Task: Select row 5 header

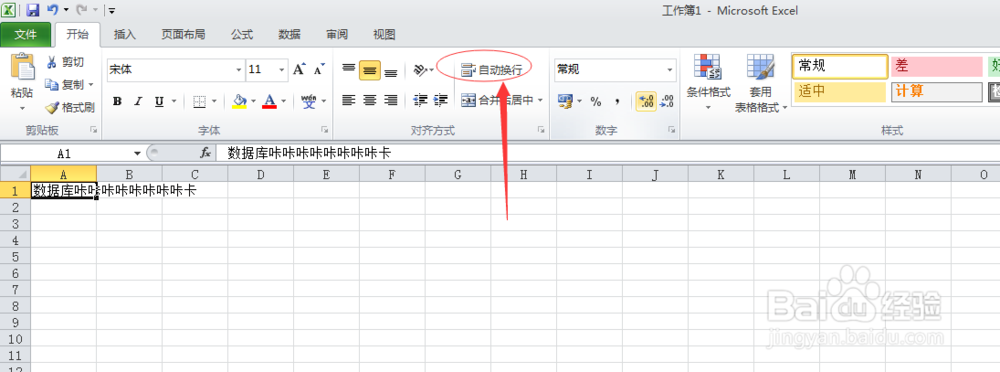Action: (x=15, y=257)
